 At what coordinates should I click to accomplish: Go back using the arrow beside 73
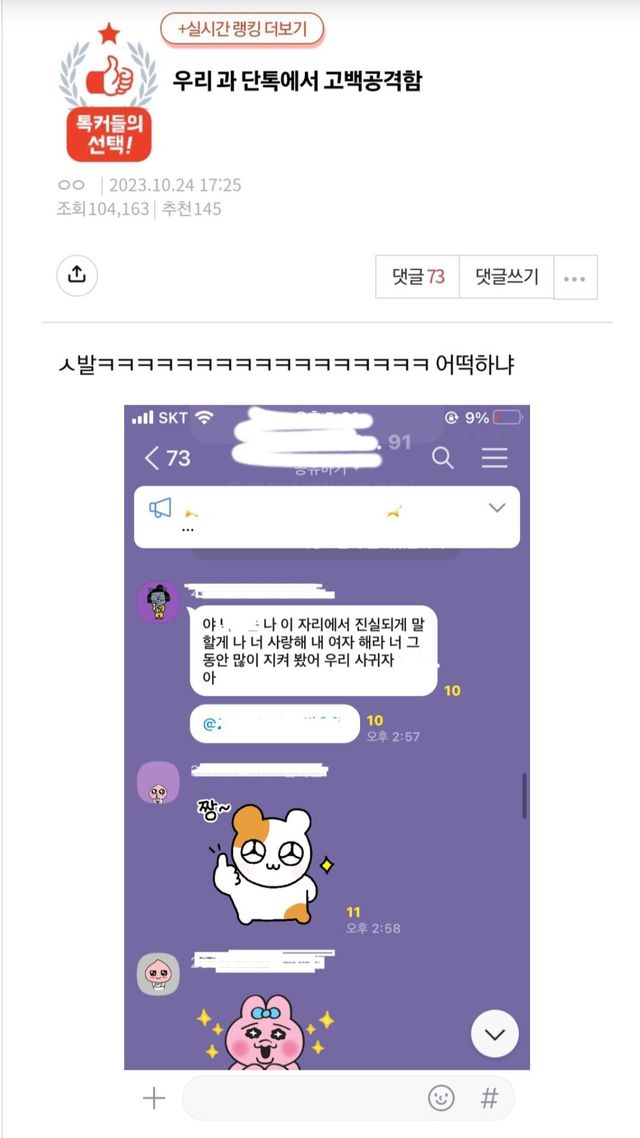(x=152, y=458)
